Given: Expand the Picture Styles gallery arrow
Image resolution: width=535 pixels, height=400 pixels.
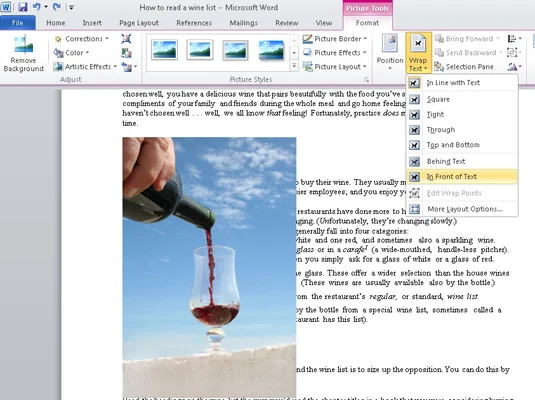Looking at the screenshot, I should coord(294,66).
